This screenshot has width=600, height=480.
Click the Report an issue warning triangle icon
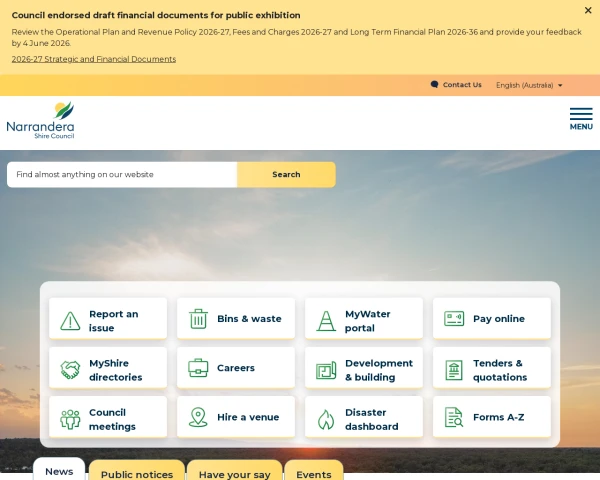[70, 321]
